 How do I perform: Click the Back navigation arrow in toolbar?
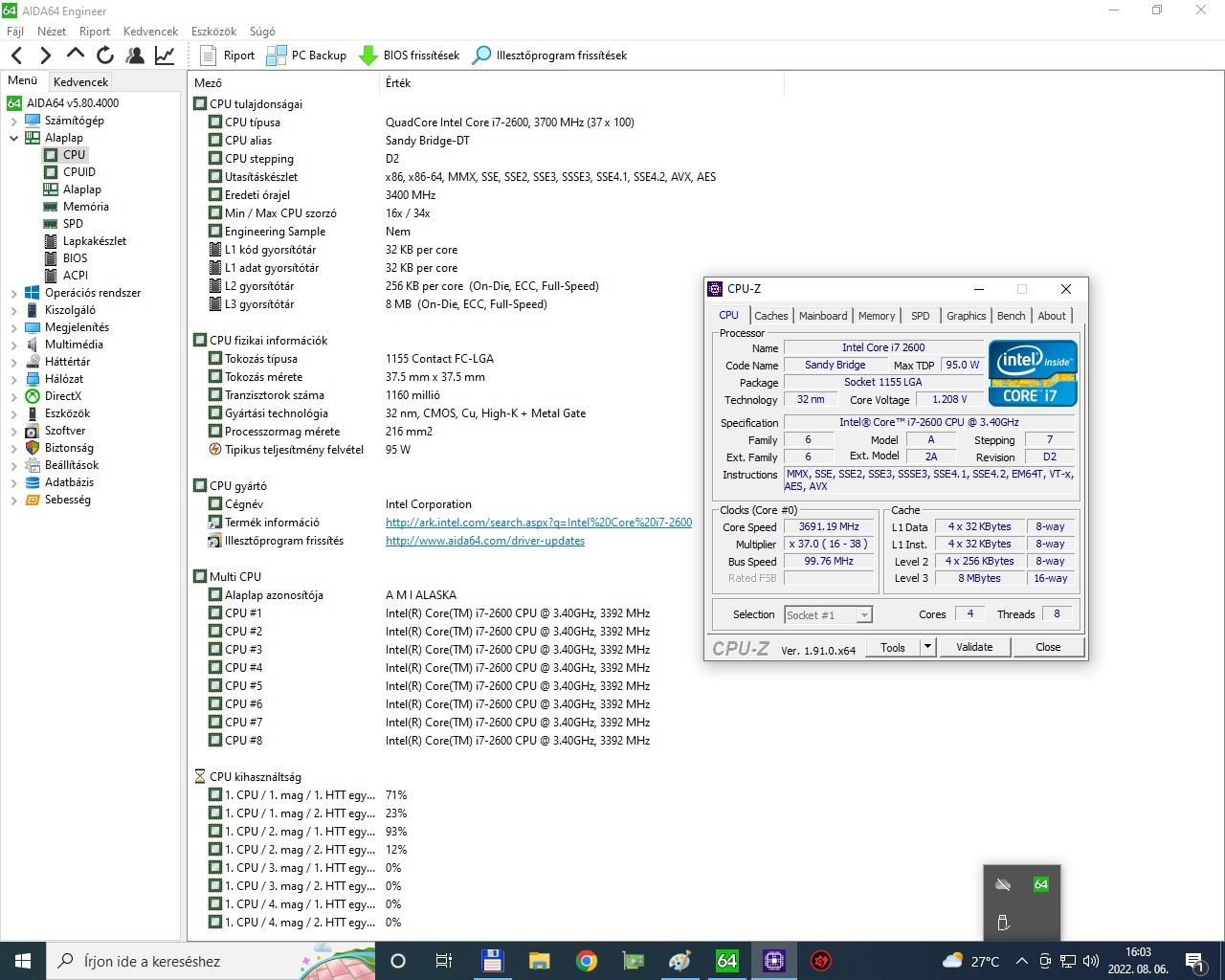coord(16,56)
